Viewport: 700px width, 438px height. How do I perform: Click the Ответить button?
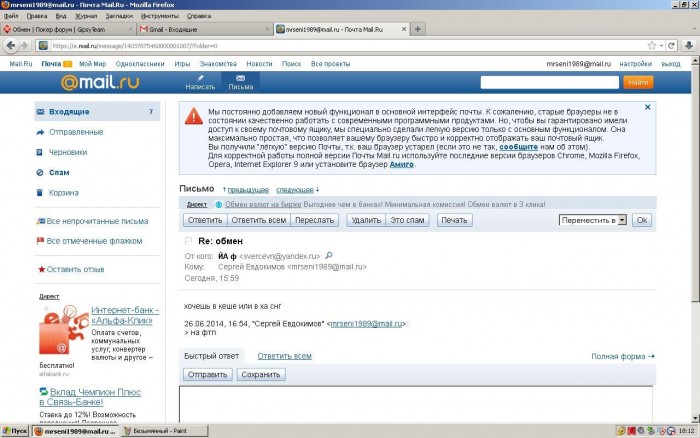(205, 220)
